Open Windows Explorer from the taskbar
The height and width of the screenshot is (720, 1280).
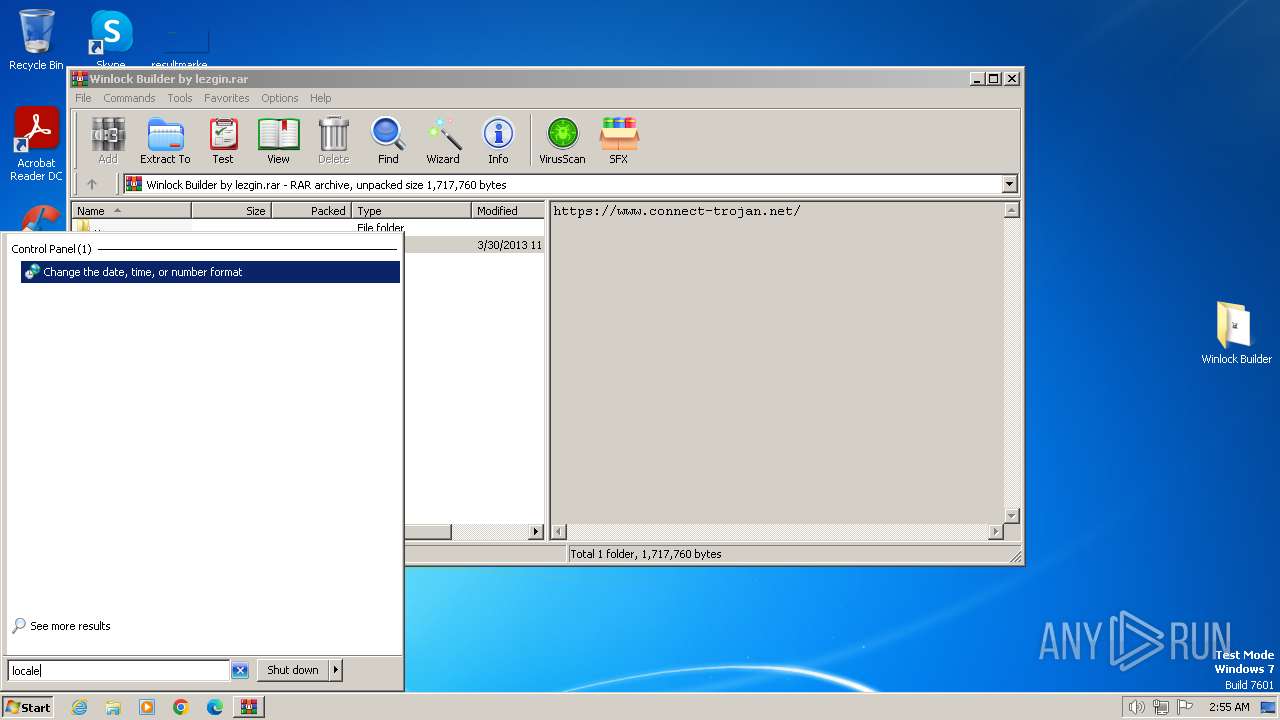[x=113, y=707]
